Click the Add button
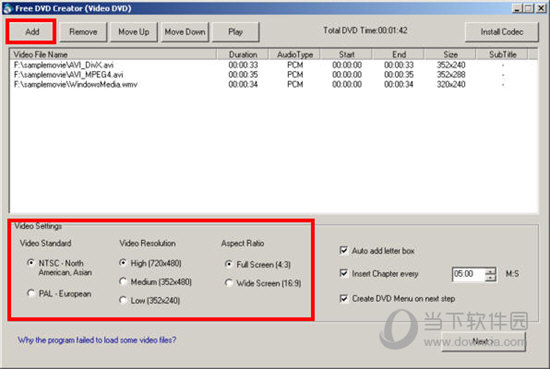 coord(31,32)
